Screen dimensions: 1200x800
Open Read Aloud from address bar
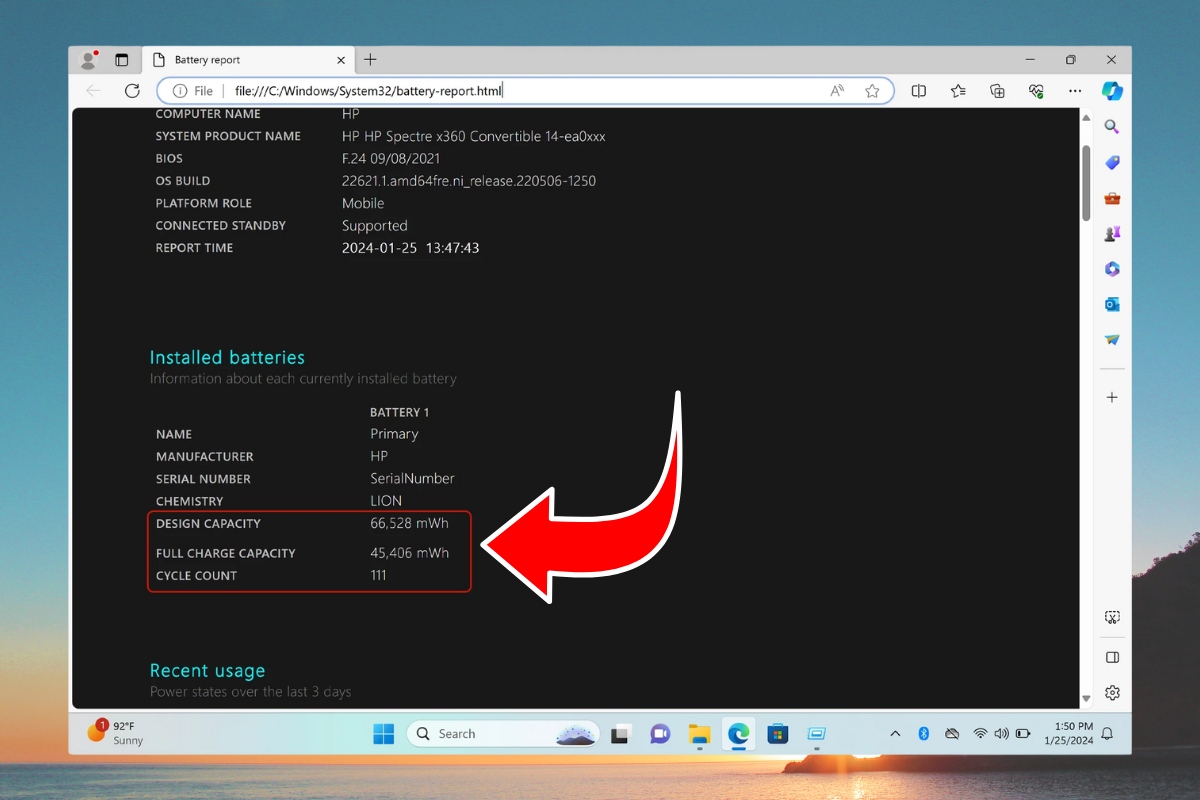(x=837, y=91)
